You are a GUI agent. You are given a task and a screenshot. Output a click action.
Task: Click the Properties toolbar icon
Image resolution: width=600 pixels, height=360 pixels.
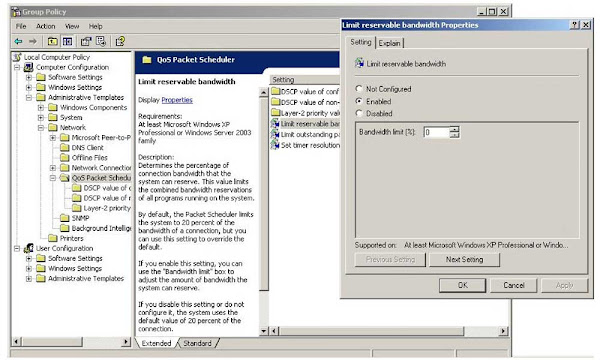coord(86,41)
